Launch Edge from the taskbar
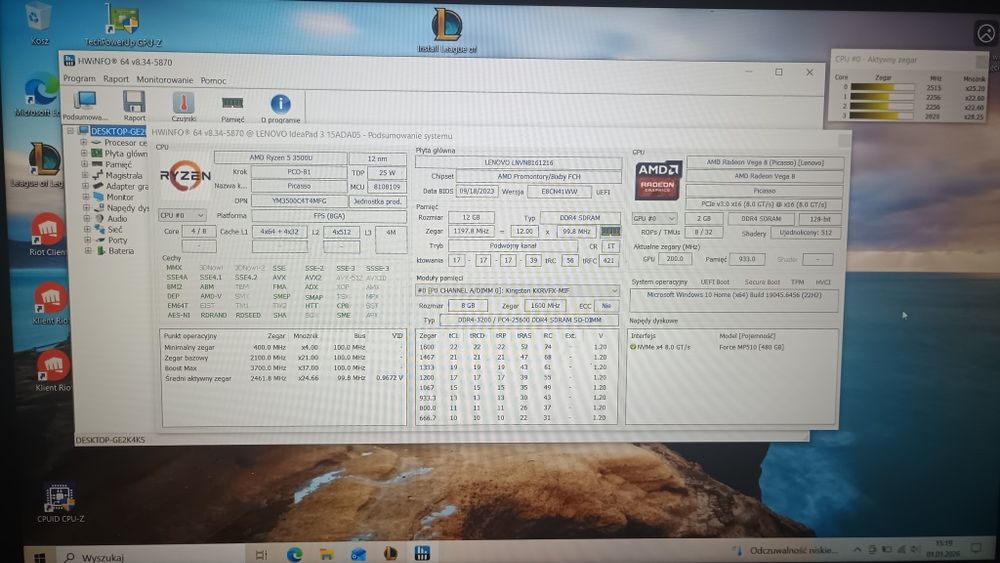1000x563 pixels. pyautogui.click(x=294, y=554)
